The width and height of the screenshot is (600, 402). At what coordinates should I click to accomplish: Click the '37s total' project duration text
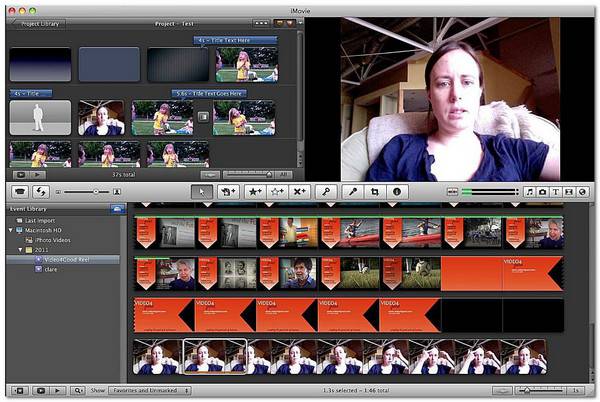[x=124, y=175]
